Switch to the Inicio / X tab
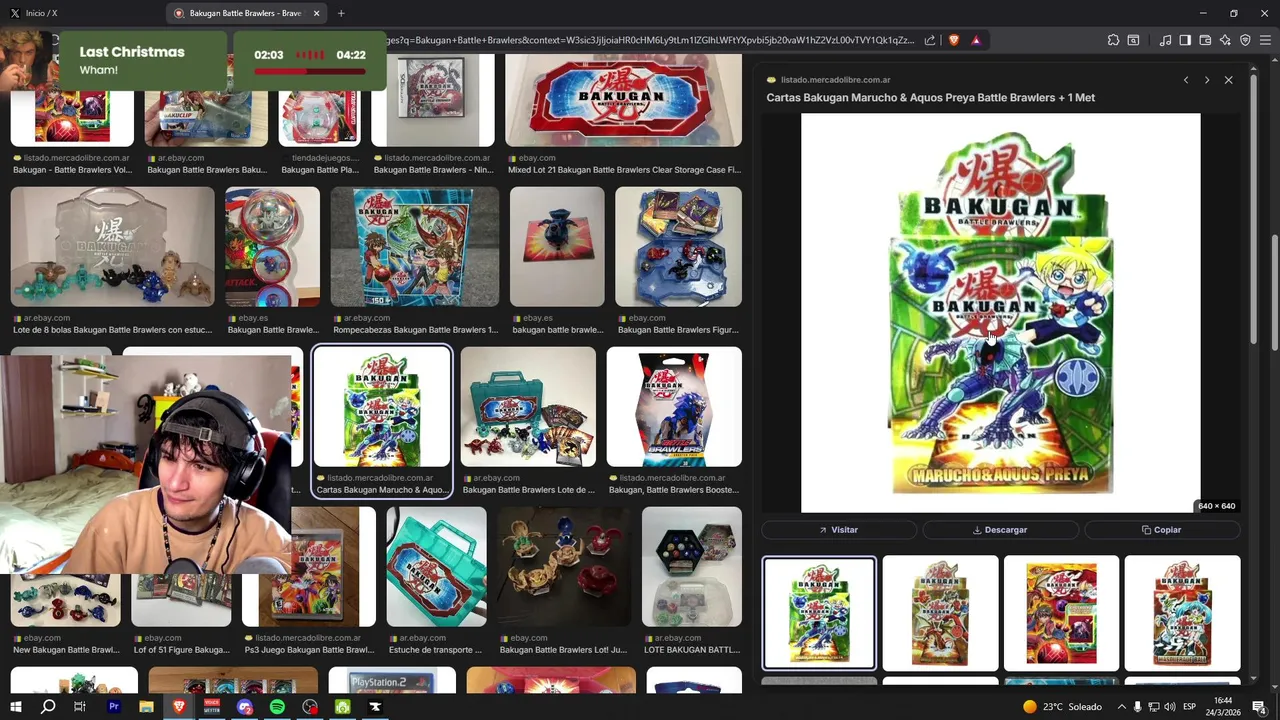Viewport: 1280px width, 720px height. point(80,13)
